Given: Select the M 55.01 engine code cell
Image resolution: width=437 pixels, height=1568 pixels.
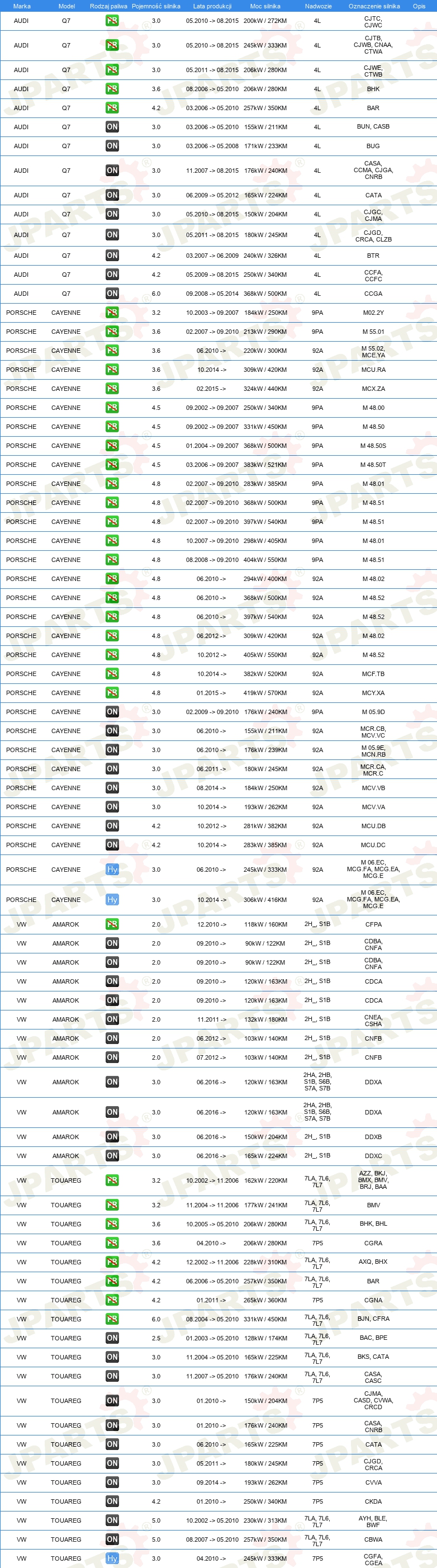Looking at the screenshot, I should point(373,332).
